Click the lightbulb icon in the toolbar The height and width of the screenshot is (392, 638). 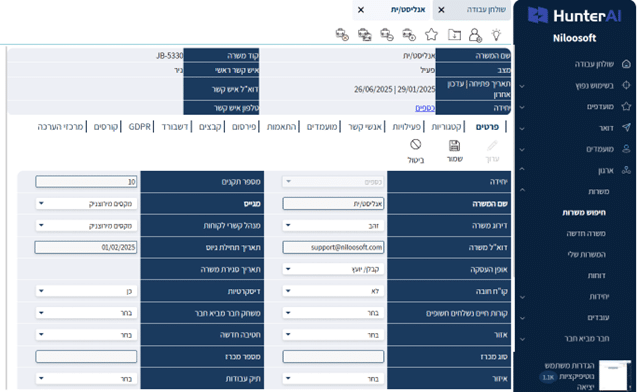(496, 35)
